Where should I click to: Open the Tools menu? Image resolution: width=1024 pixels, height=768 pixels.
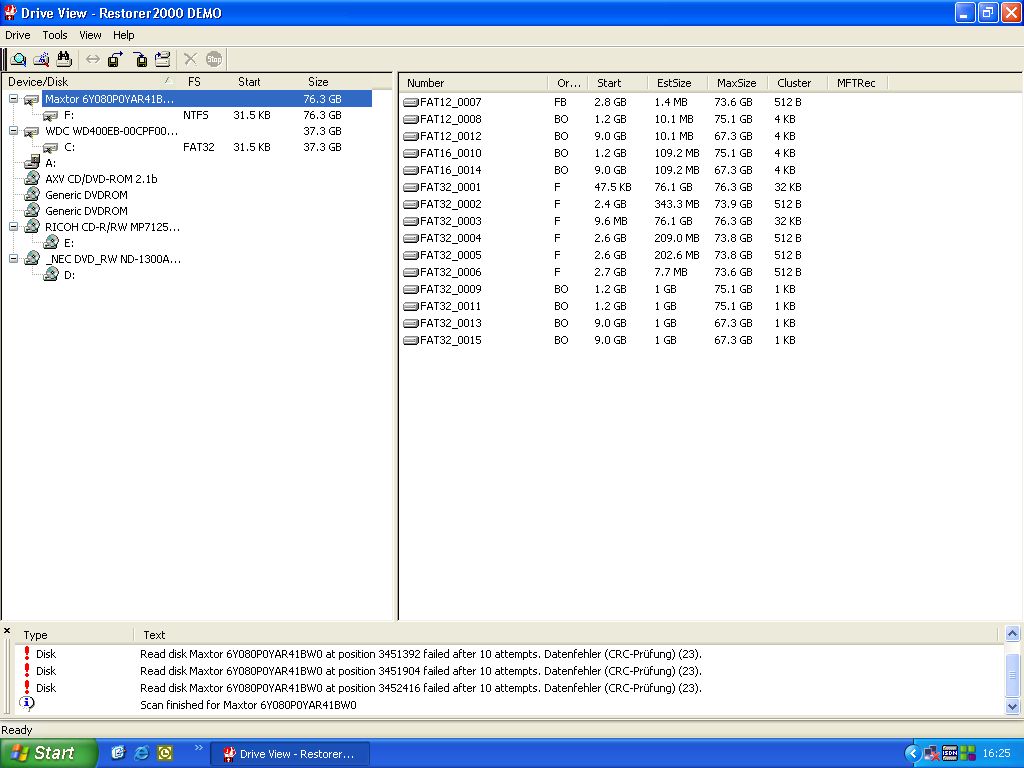click(x=55, y=35)
